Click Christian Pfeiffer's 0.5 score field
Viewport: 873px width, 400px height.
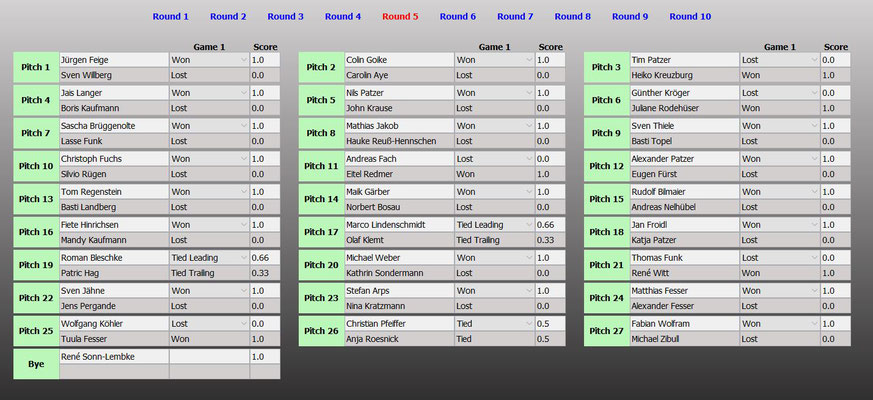(550, 324)
